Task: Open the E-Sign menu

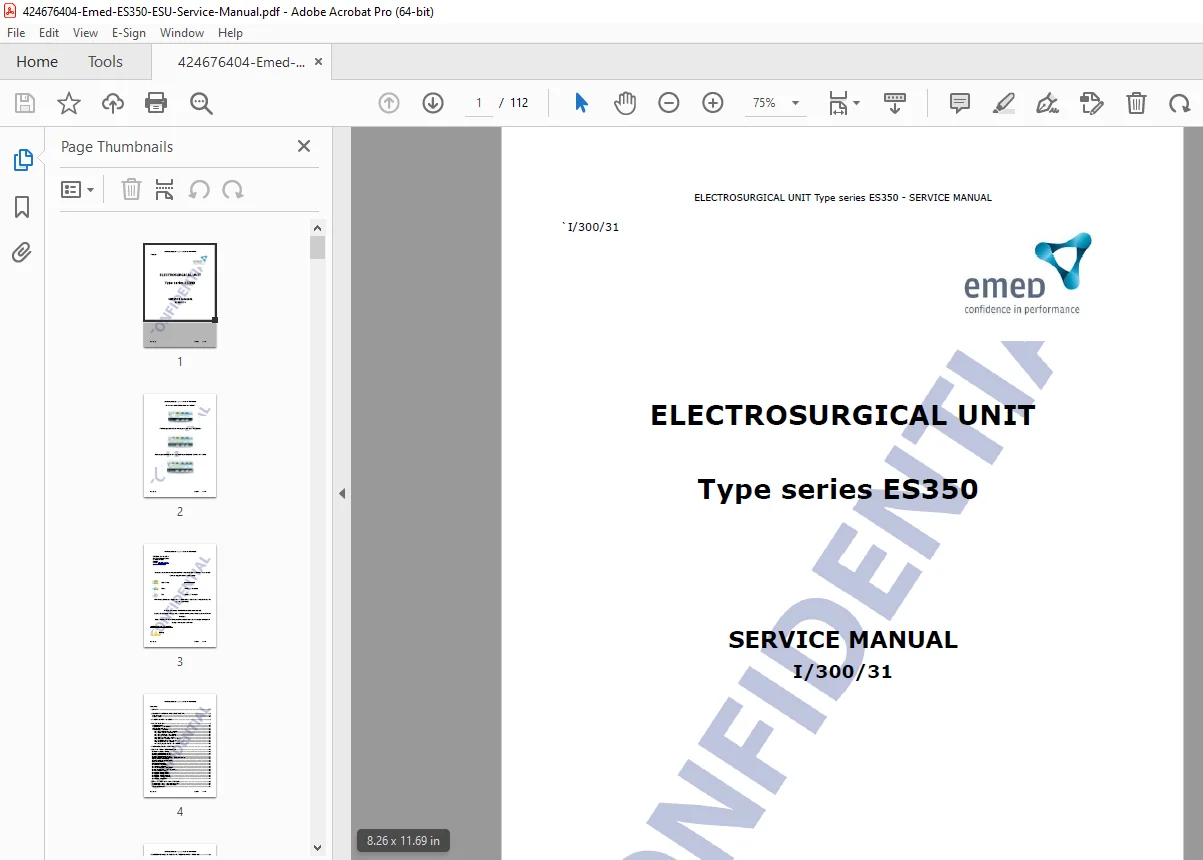Action: pyautogui.click(x=129, y=33)
